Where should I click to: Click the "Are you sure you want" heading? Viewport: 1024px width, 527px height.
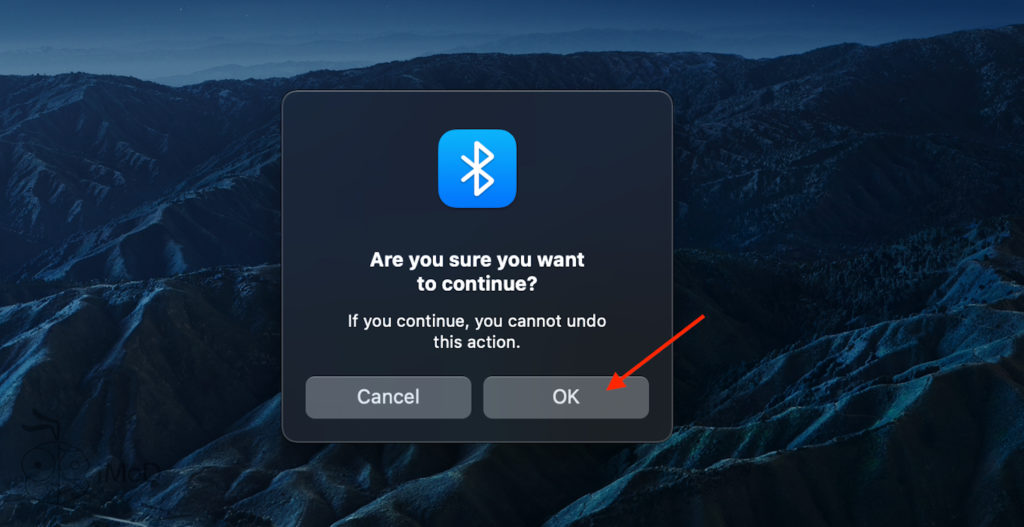click(x=477, y=260)
